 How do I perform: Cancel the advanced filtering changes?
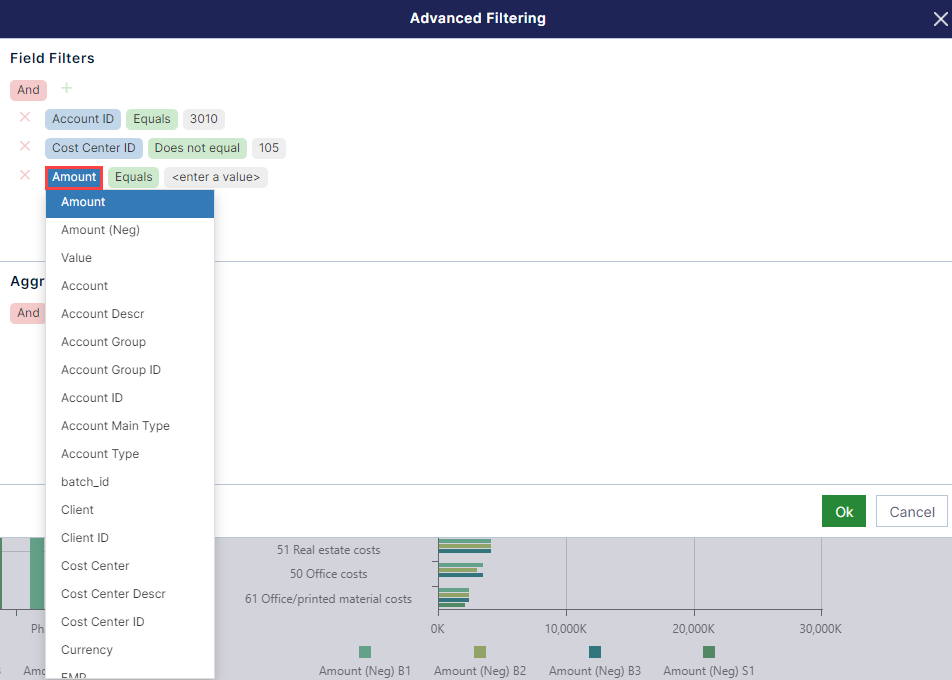click(x=910, y=511)
